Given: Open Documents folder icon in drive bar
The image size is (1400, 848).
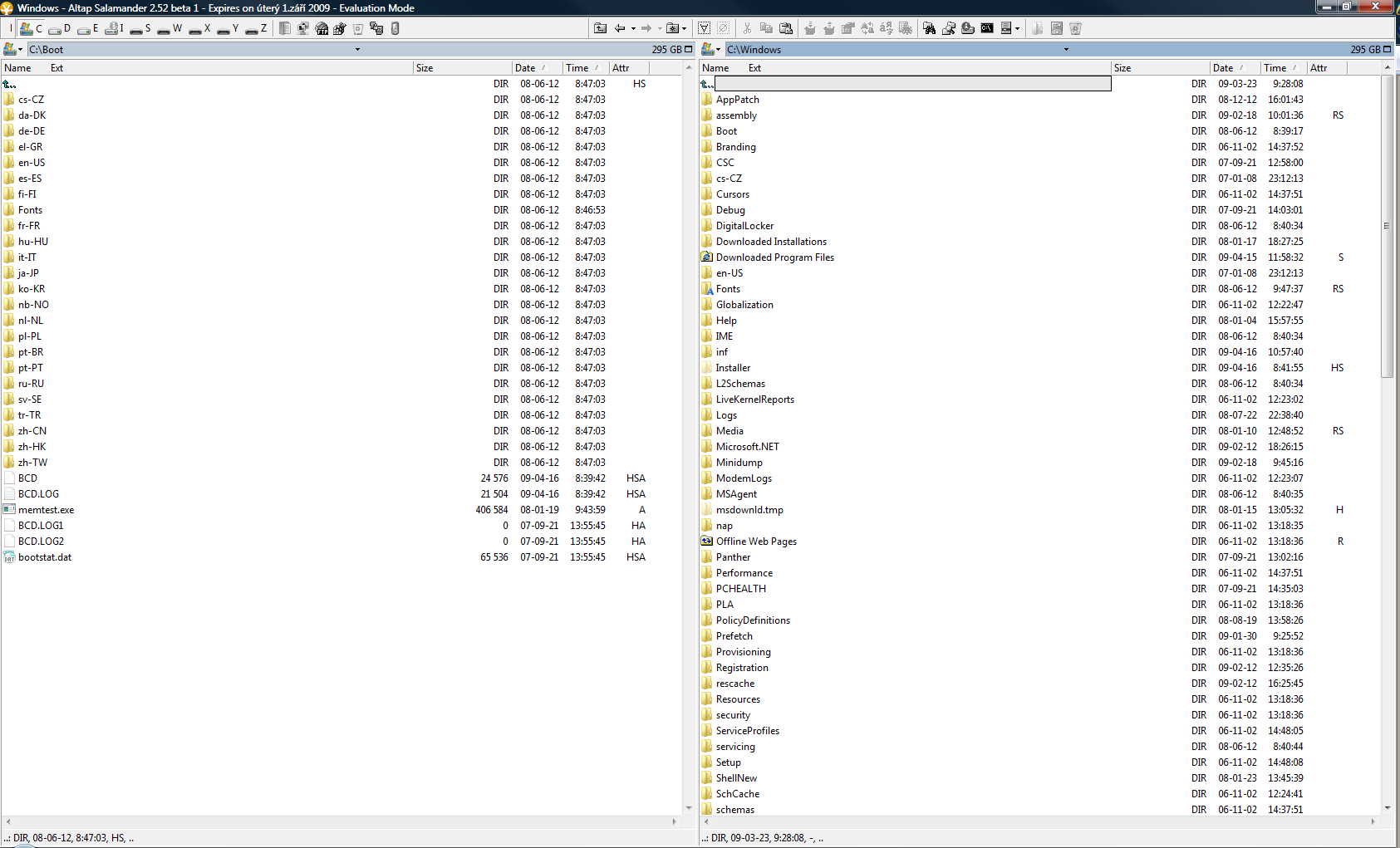Looking at the screenshot, I should (285, 28).
